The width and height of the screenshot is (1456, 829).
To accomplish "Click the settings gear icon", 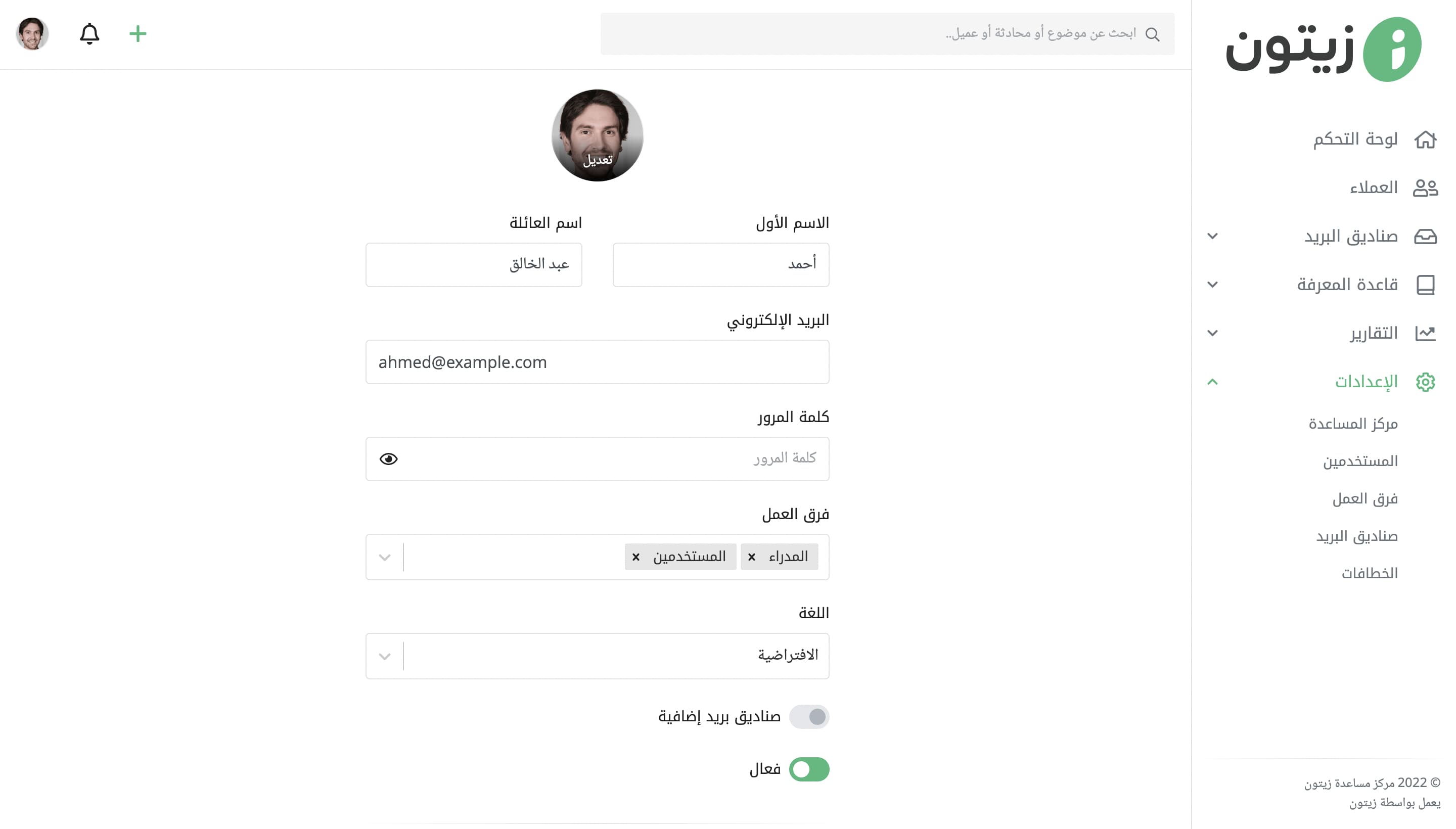I will [1425, 382].
